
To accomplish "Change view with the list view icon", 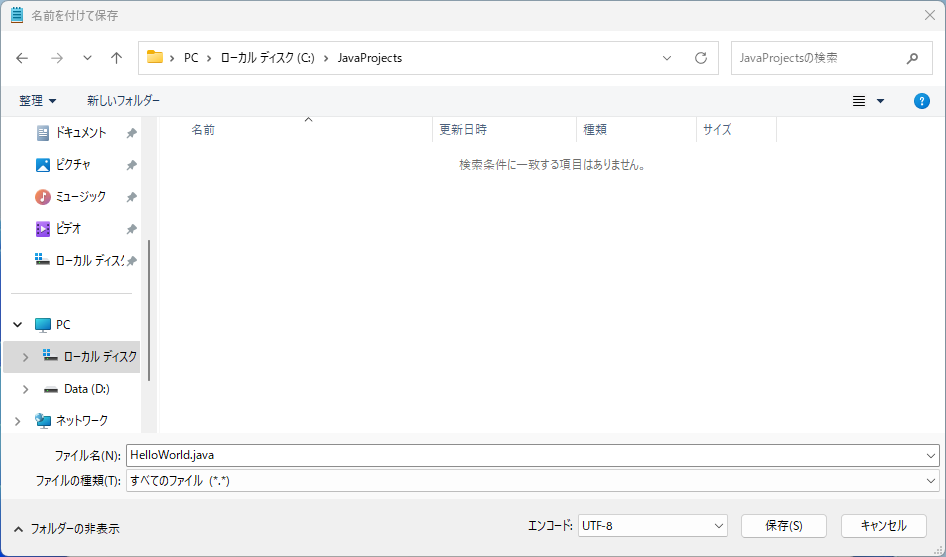I will [x=859, y=101].
